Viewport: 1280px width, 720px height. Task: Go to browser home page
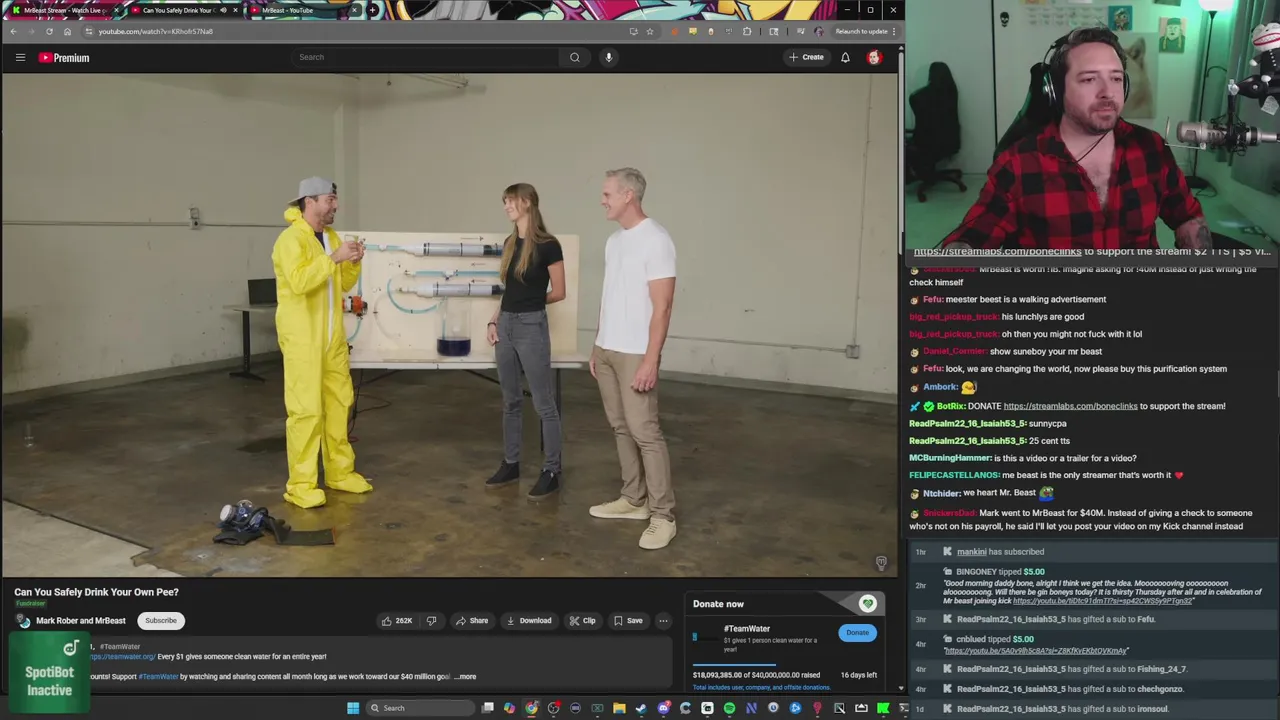[x=67, y=31]
